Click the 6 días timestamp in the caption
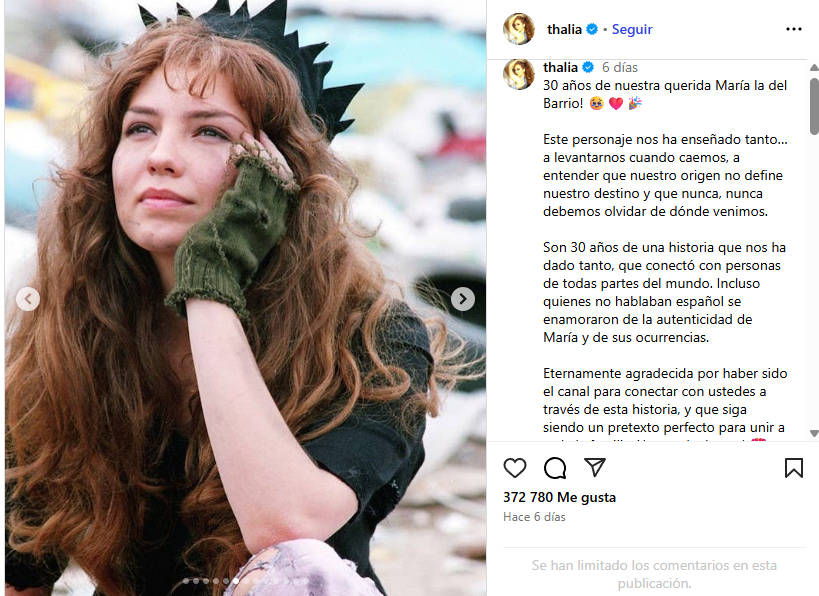Image resolution: width=819 pixels, height=596 pixels. click(x=619, y=67)
